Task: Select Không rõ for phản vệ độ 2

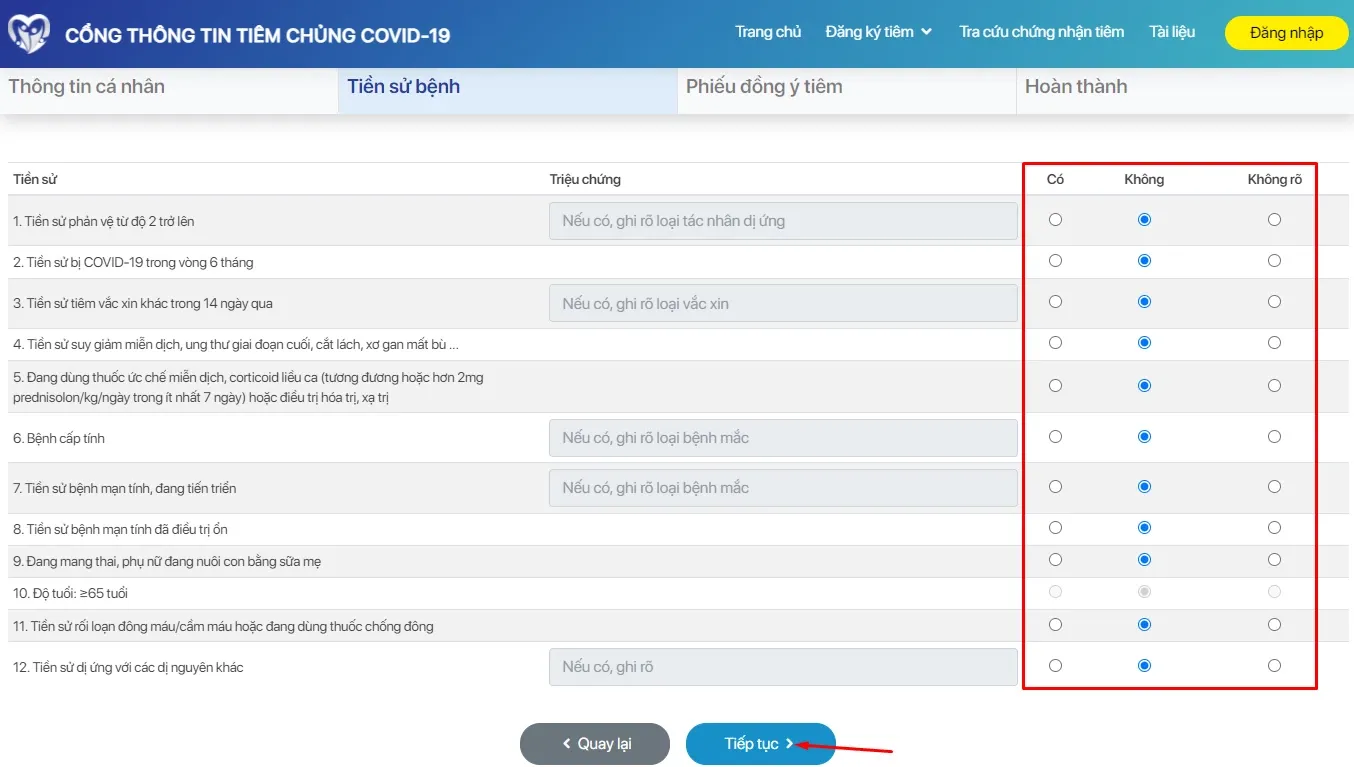Action: click(x=1274, y=220)
